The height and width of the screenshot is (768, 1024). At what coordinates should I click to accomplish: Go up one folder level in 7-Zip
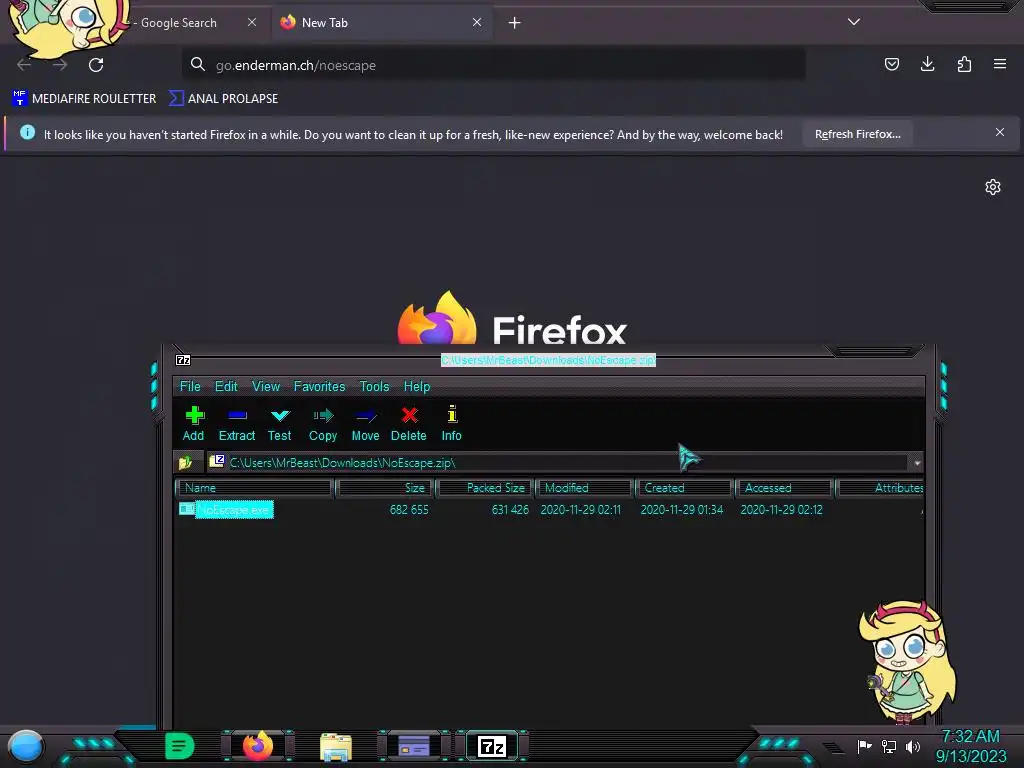pos(185,462)
